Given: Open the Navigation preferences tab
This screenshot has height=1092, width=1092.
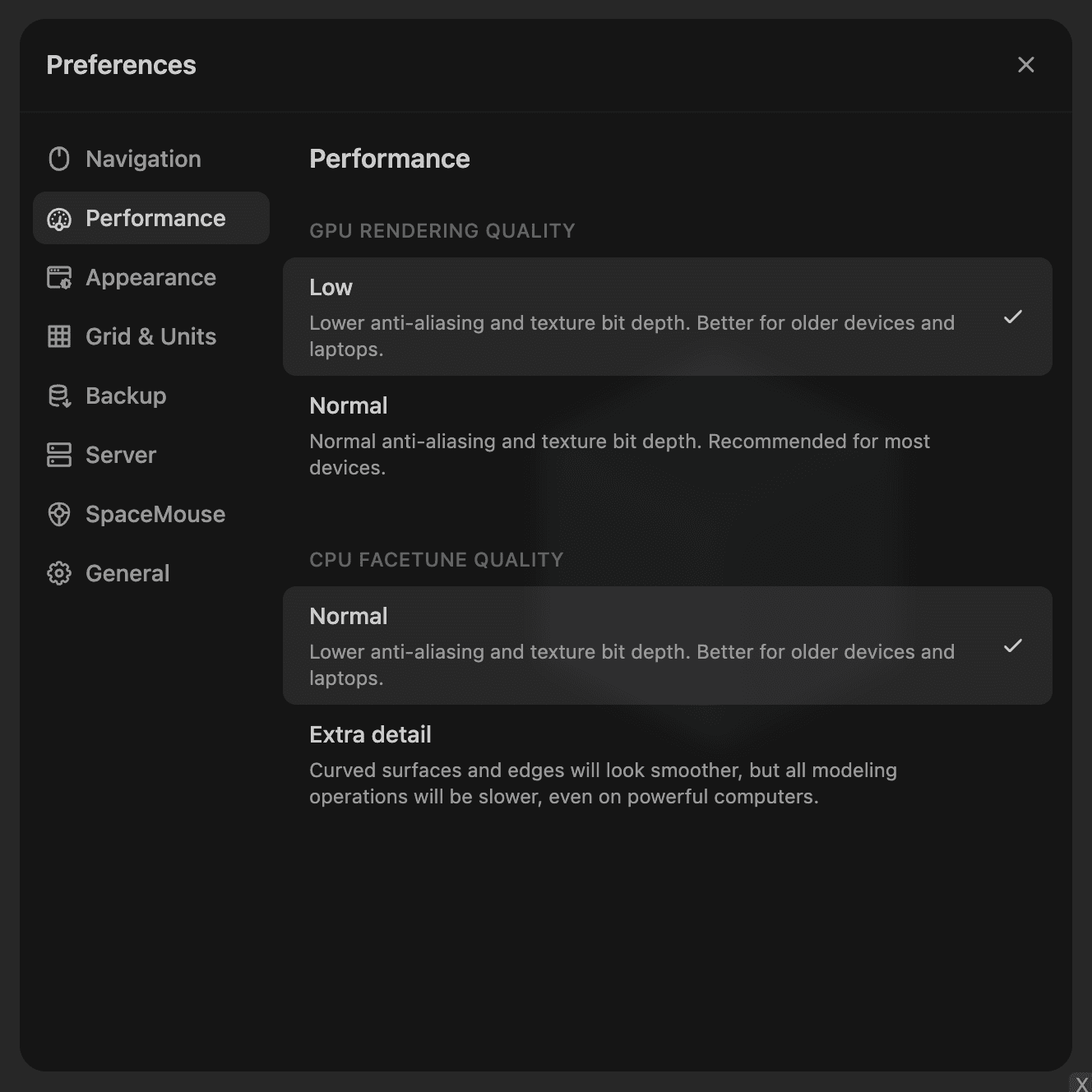Looking at the screenshot, I should [144, 159].
